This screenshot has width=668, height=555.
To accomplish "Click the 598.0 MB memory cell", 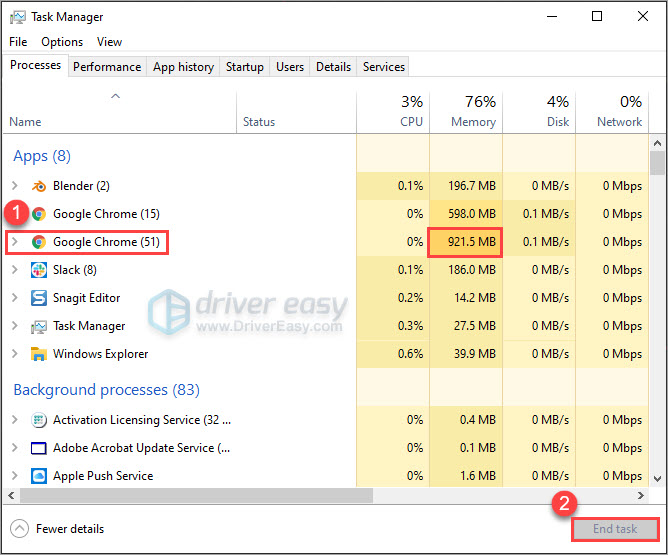I will (x=466, y=214).
